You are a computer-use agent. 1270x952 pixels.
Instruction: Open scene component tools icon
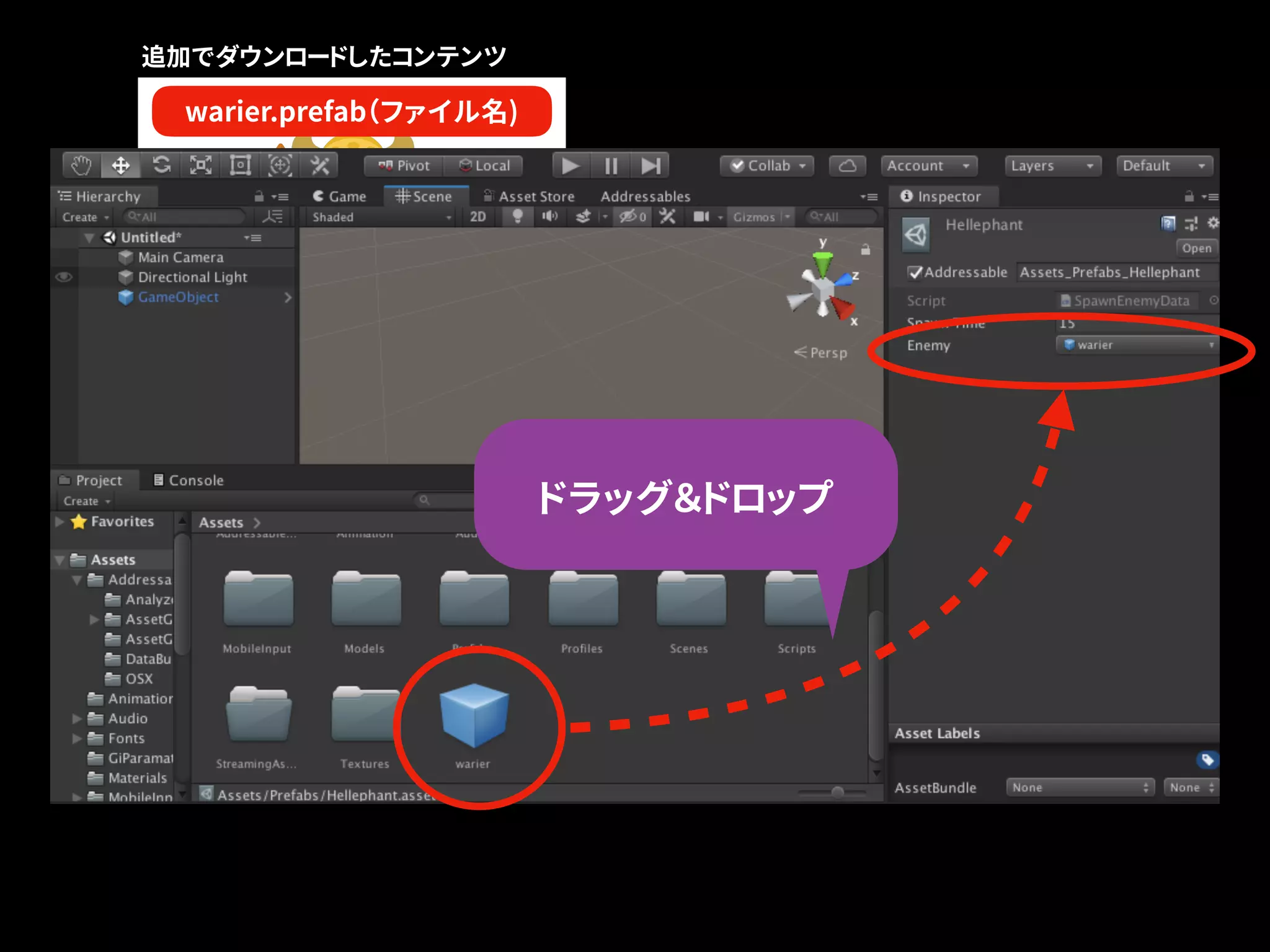(667, 217)
